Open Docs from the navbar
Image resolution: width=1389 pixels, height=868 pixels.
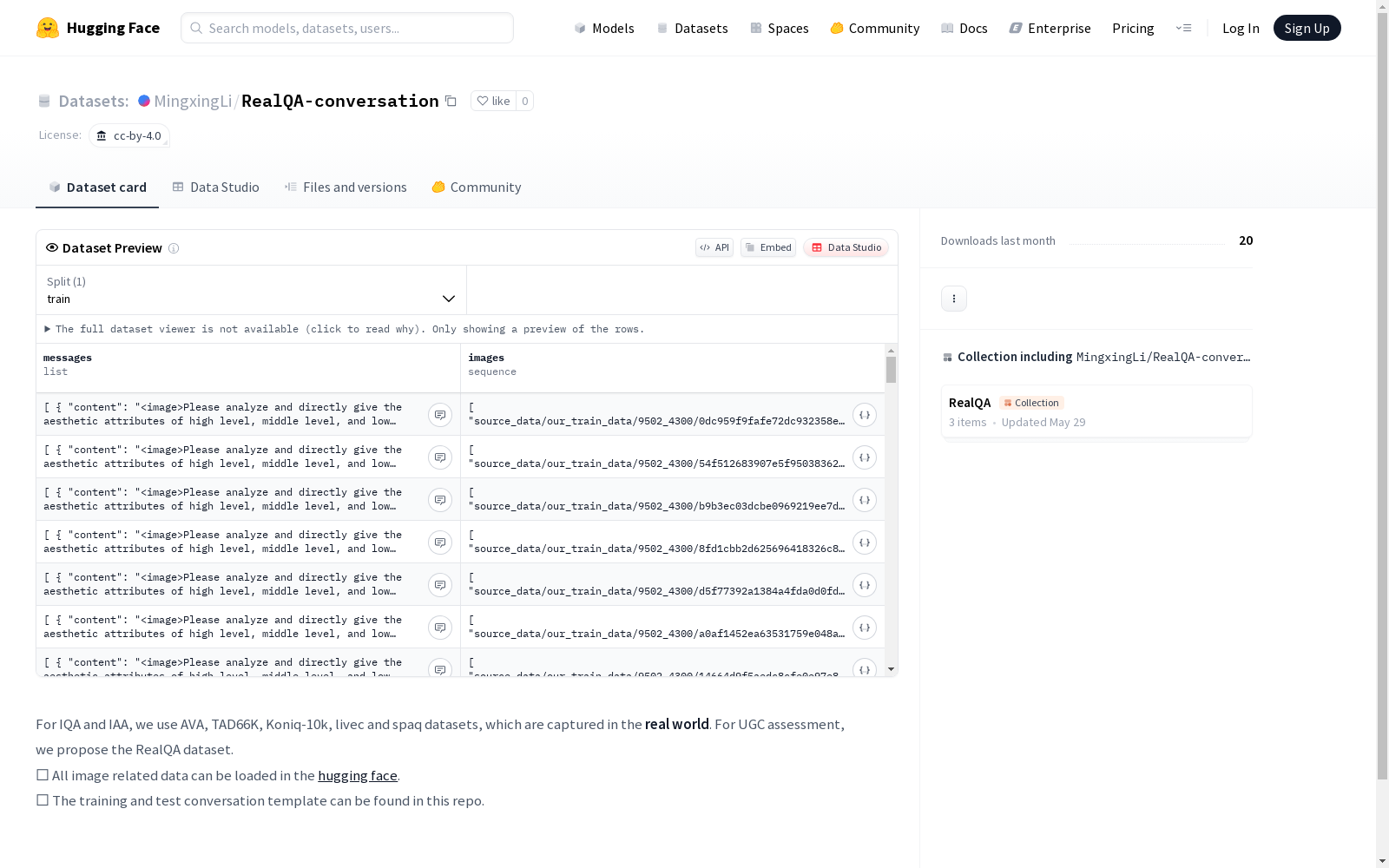click(964, 28)
